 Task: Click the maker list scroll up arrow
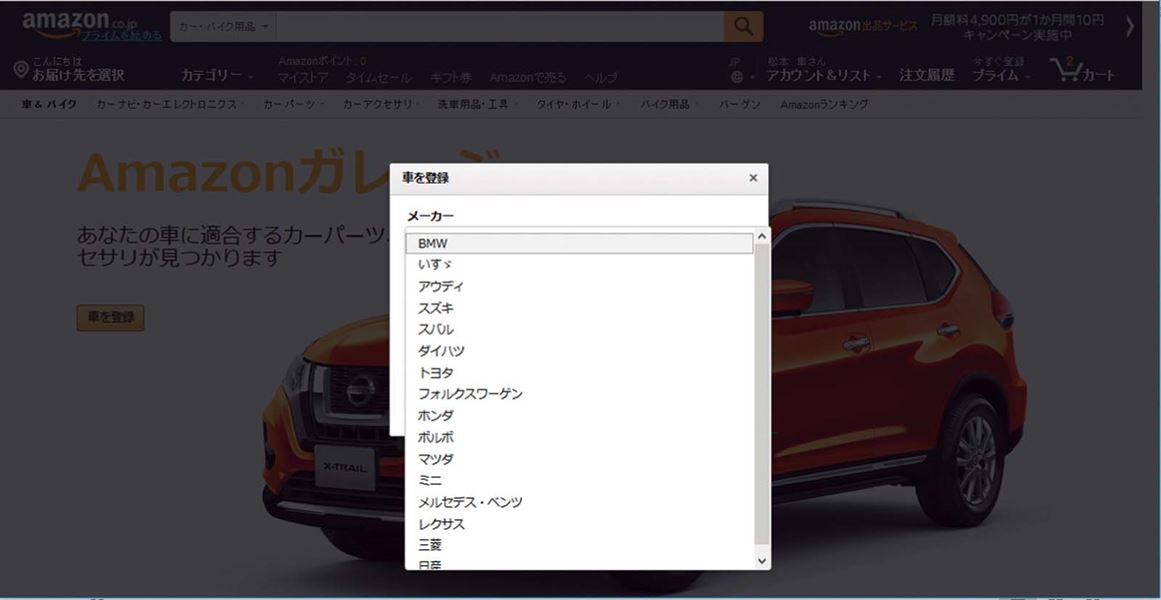(x=762, y=237)
